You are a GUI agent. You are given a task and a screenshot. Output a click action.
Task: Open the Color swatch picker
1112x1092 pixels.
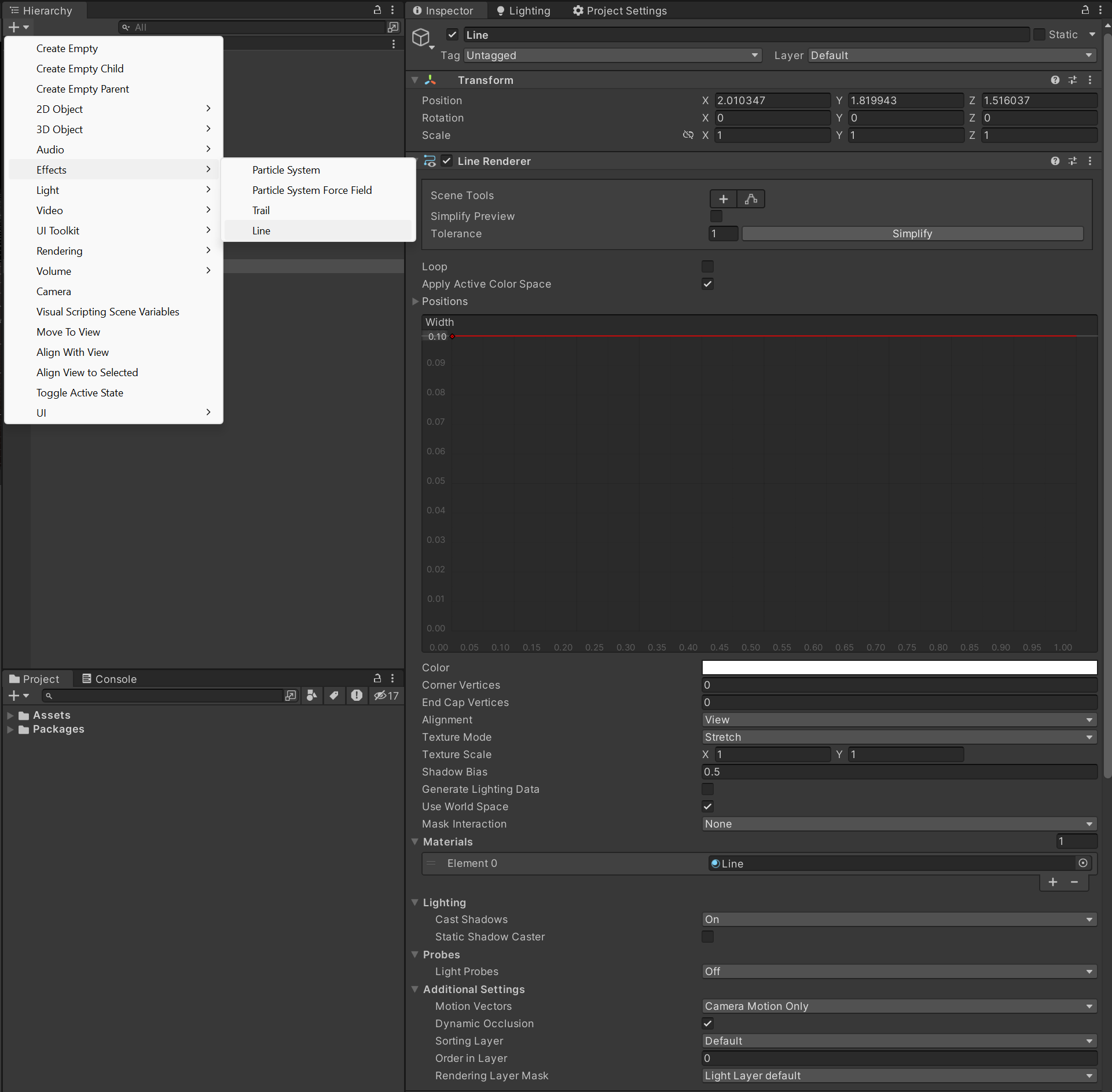point(897,667)
